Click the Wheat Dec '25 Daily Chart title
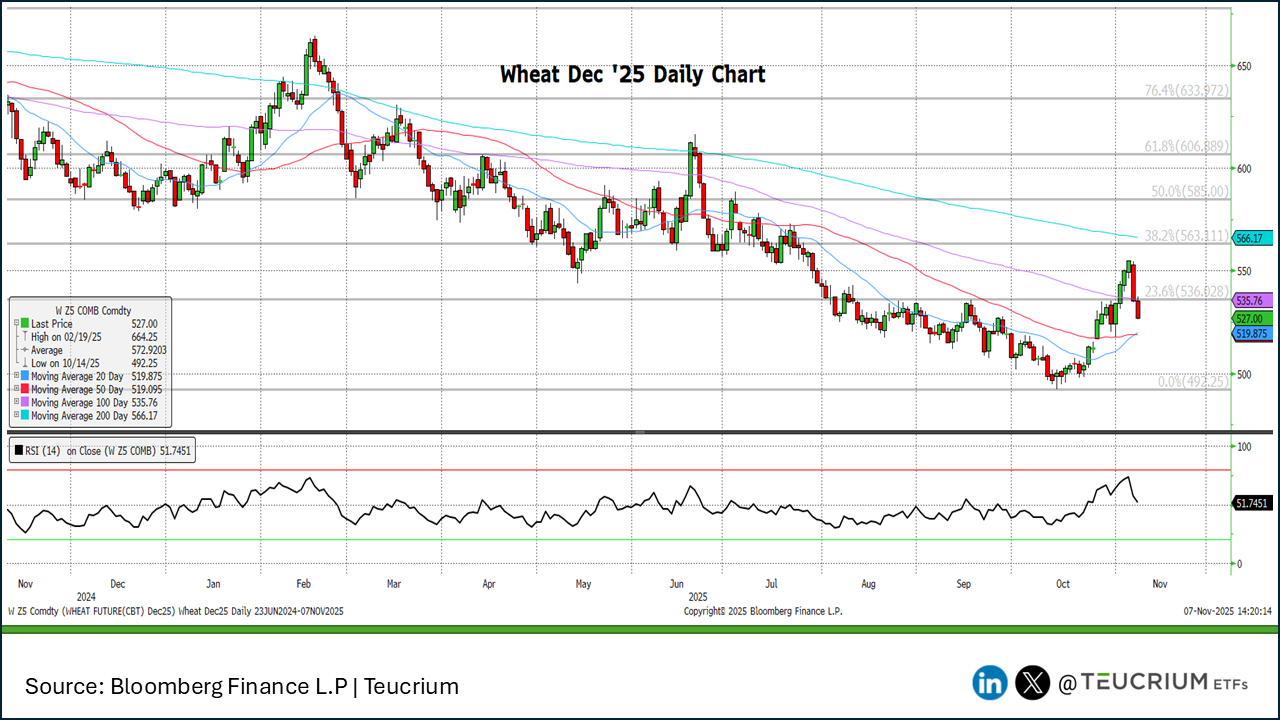The height and width of the screenshot is (720, 1280). (x=632, y=74)
